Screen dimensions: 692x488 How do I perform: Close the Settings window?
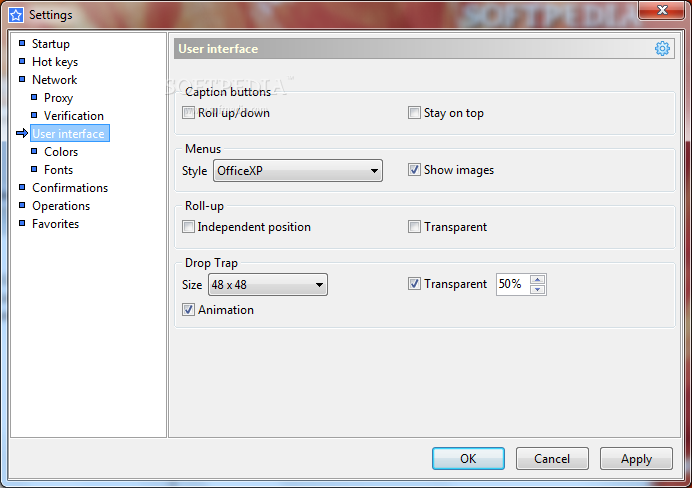tap(662, 10)
